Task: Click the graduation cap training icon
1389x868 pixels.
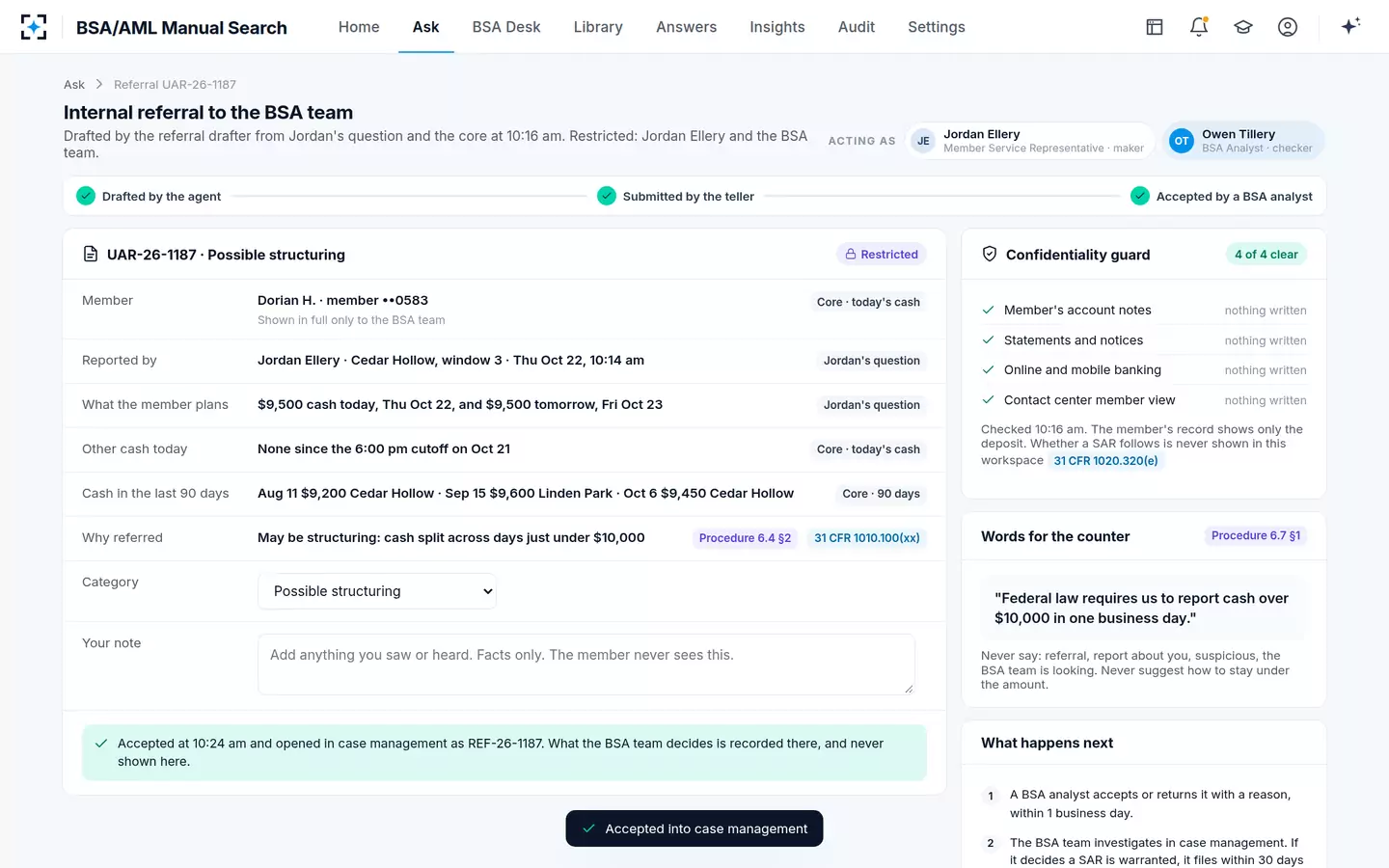Action: 1243,27
